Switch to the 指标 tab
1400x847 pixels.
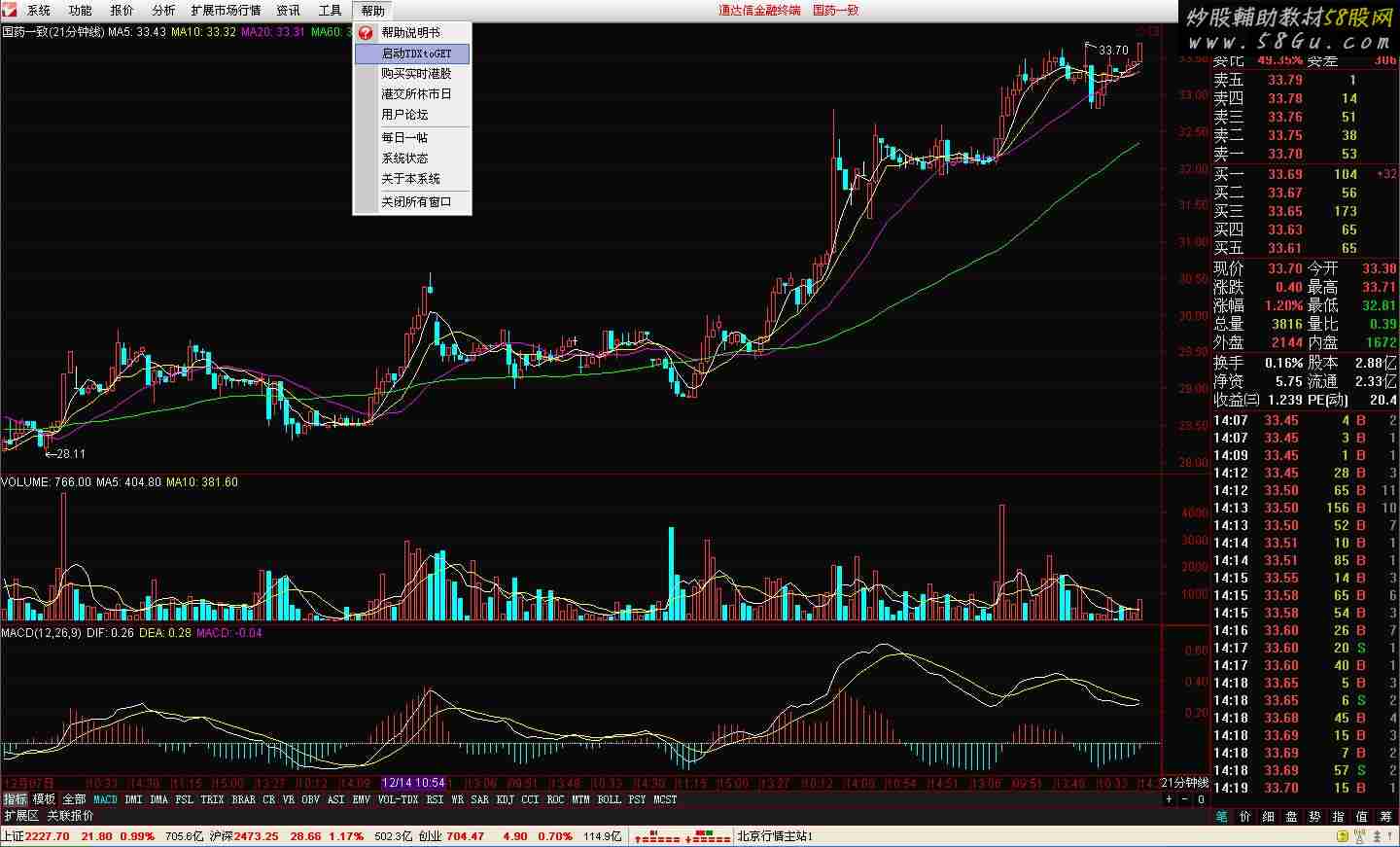(x=15, y=799)
